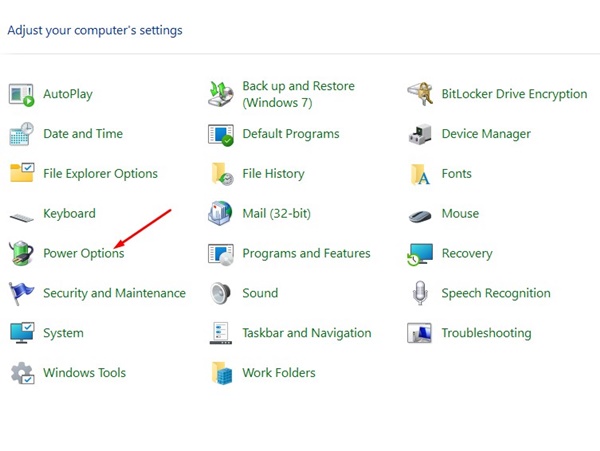Viewport: 600px width, 451px height.
Task: Click the Sound speaker icon
Action: tap(221, 293)
